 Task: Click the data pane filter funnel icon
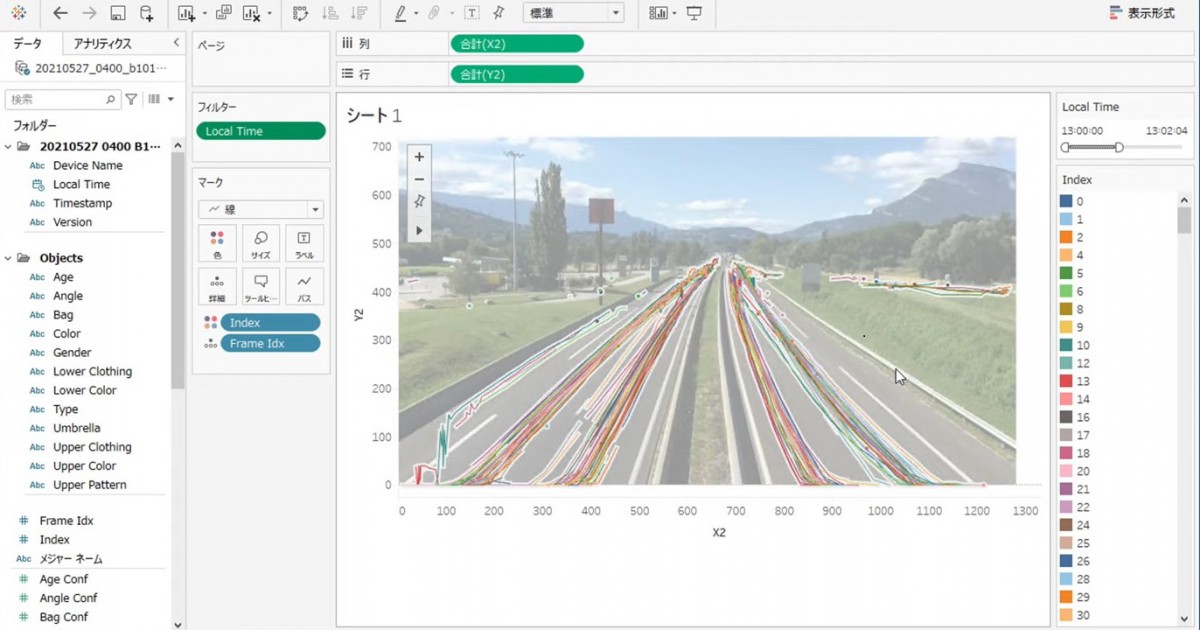pyautogui.click(x=131, y=100)
